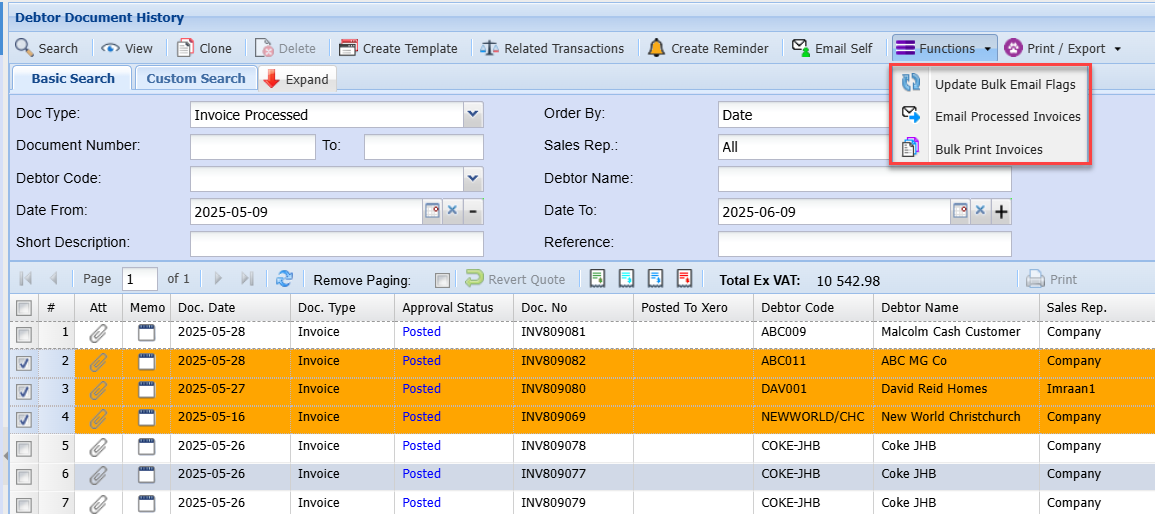This screenshot has width=1155, height=514.
Task: Select the checkbox for row 5
Action: [x=24, y=448]
